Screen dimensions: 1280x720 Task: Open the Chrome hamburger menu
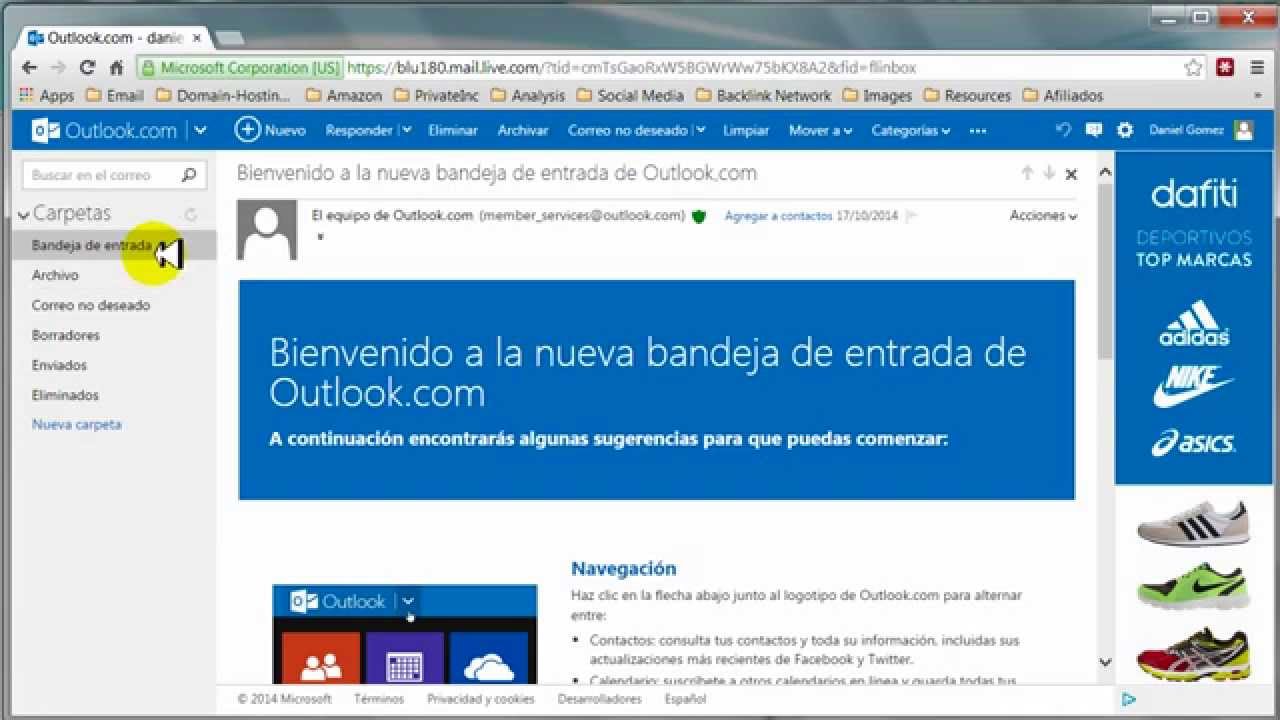(x=1256, y=68)
